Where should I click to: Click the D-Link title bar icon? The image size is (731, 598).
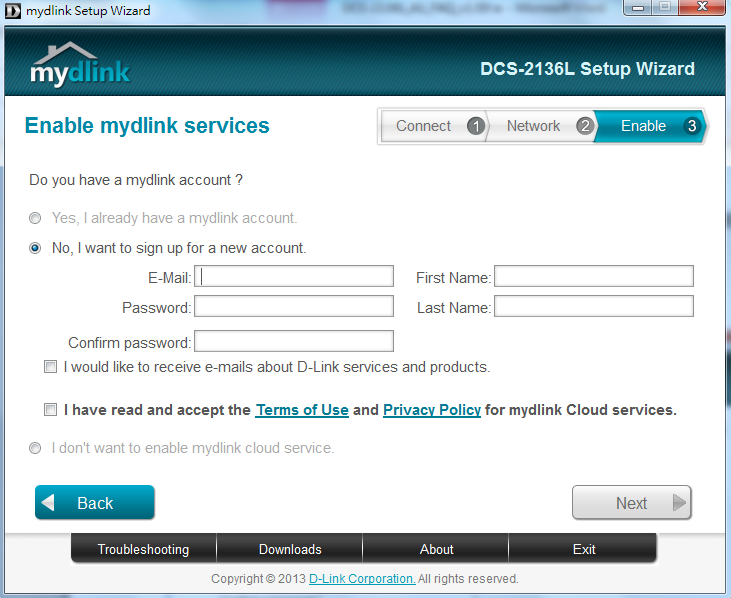pyautogui.click(x=13, y=12)
